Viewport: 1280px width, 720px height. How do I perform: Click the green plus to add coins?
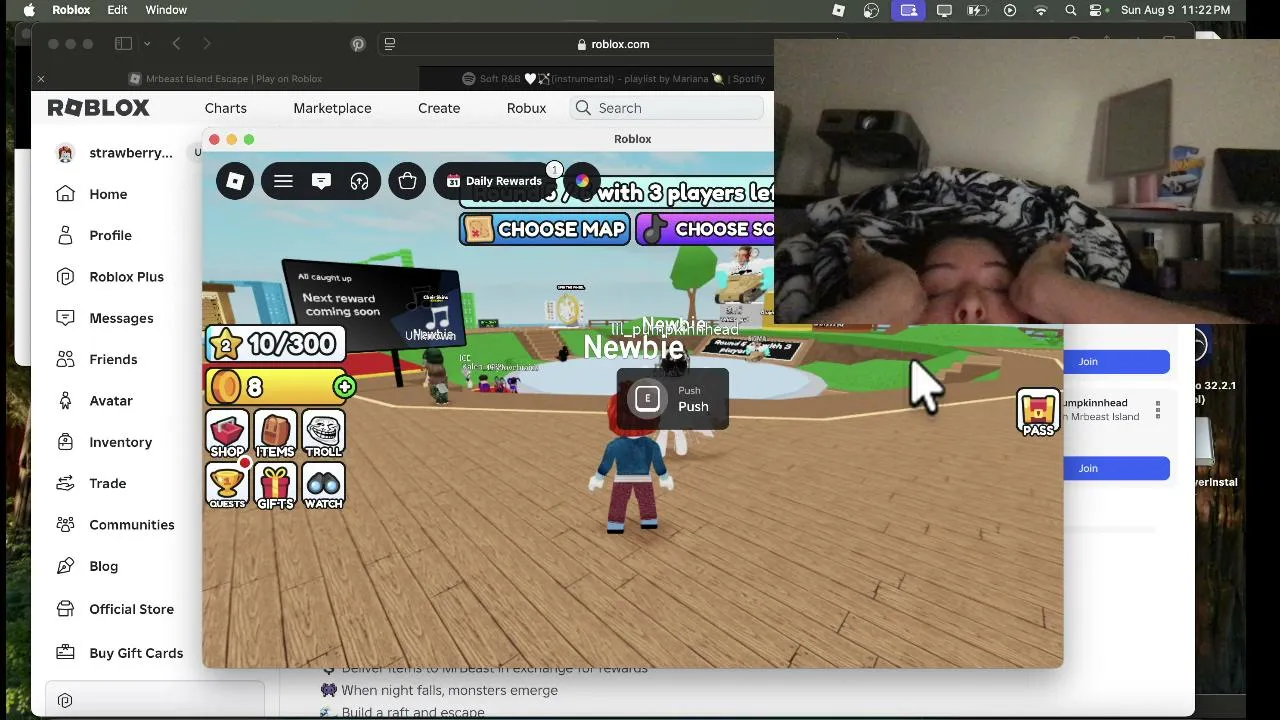345,386
